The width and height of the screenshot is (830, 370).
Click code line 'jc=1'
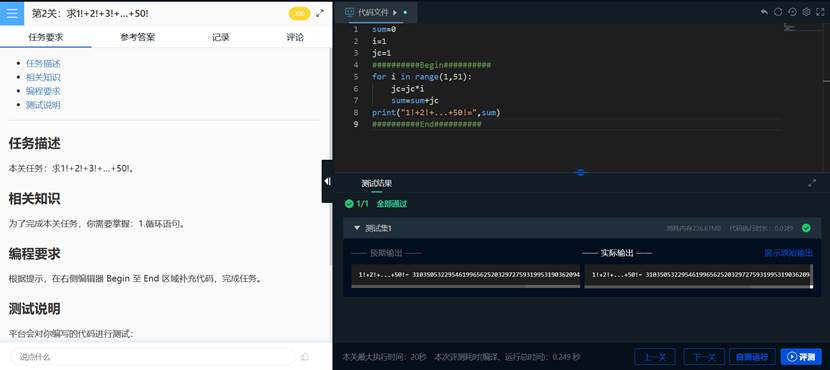[381, 53]
